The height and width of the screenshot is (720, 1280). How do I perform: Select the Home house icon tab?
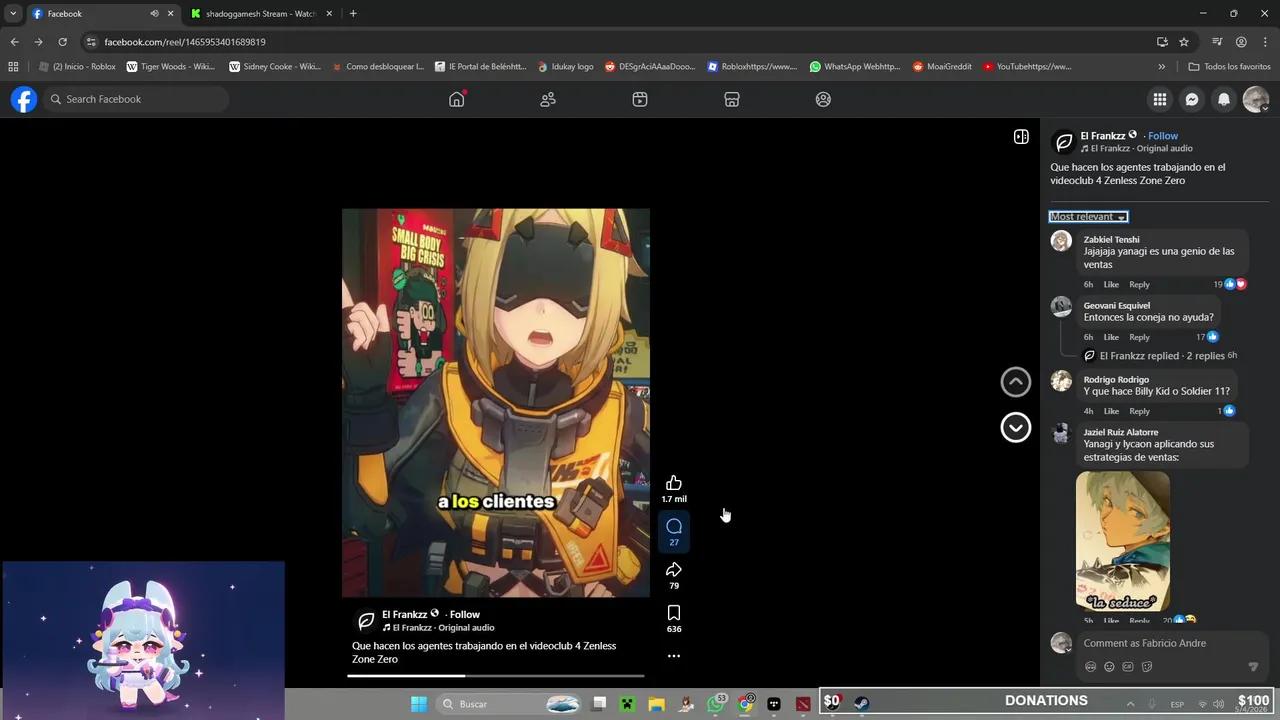456,99
